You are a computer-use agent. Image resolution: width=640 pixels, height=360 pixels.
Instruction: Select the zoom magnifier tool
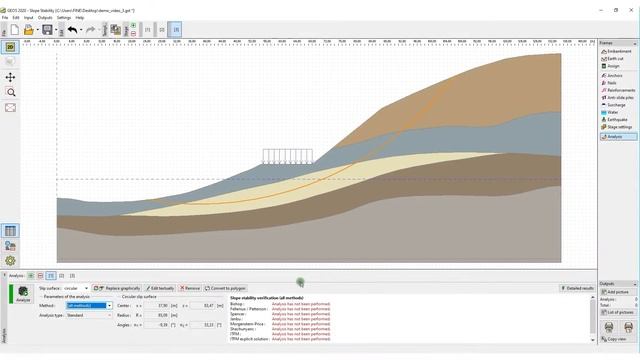point(11,92)
